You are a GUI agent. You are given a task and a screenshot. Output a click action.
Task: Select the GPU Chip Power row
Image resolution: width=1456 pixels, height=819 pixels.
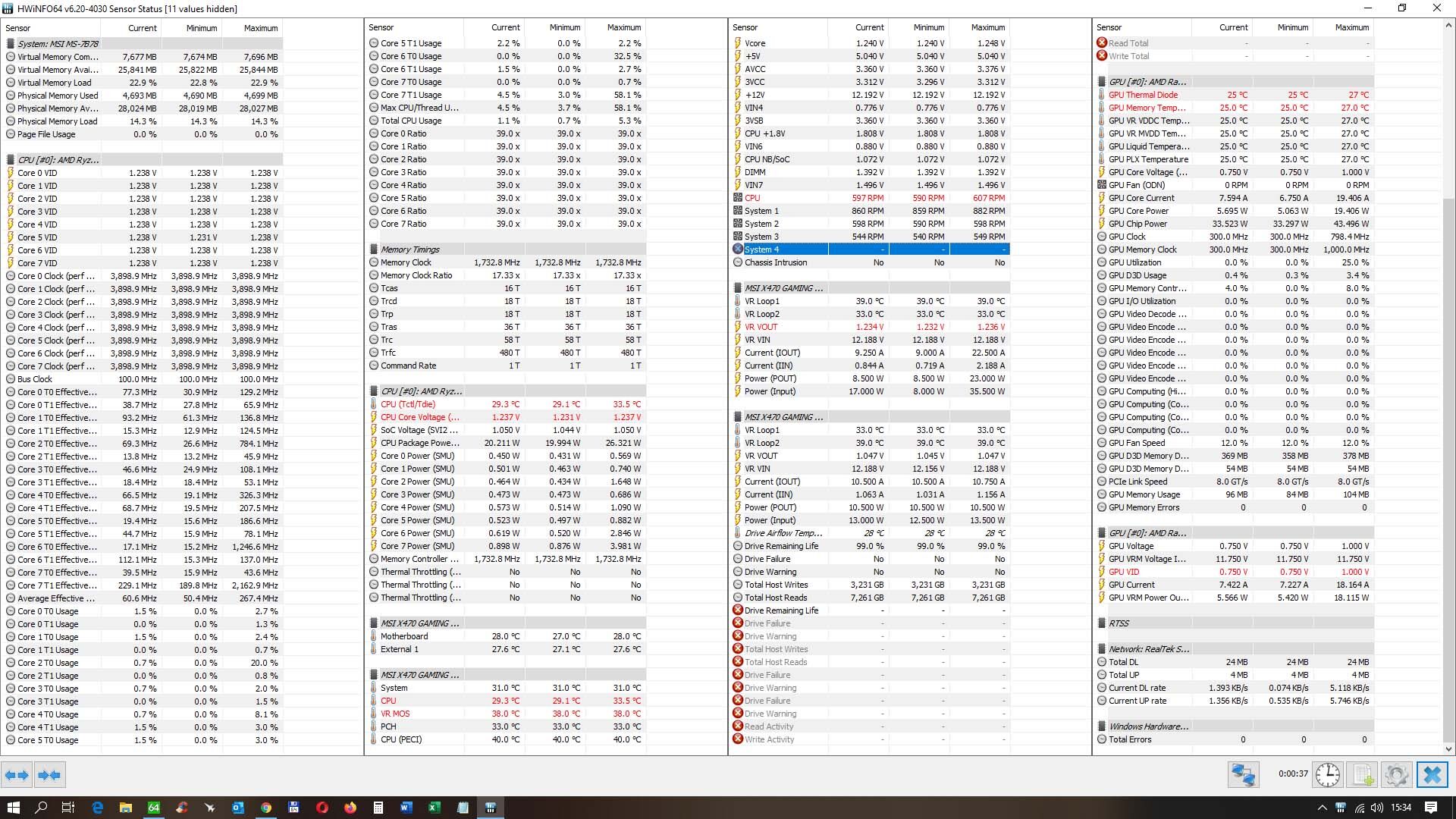[1235, 224]
